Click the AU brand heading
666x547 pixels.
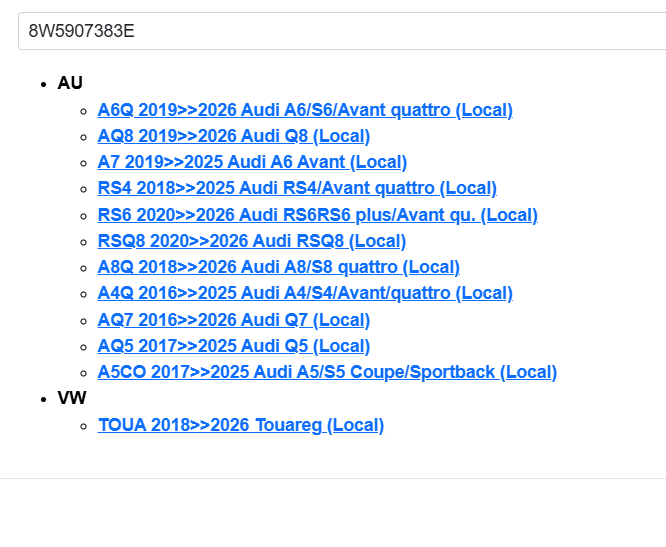coord(70,83)
